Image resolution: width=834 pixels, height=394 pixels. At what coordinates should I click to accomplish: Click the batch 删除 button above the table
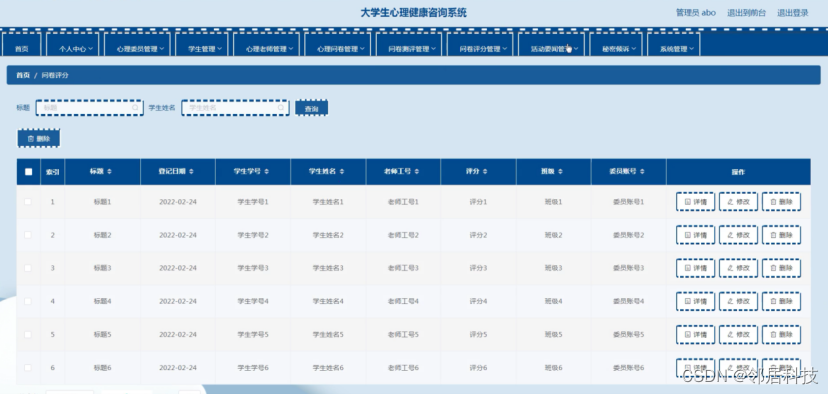(x=38, y=139)
